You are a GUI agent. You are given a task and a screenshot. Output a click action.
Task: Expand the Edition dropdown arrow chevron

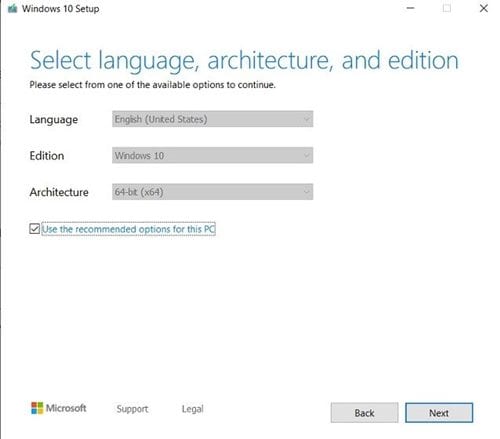tap(306, 155)
